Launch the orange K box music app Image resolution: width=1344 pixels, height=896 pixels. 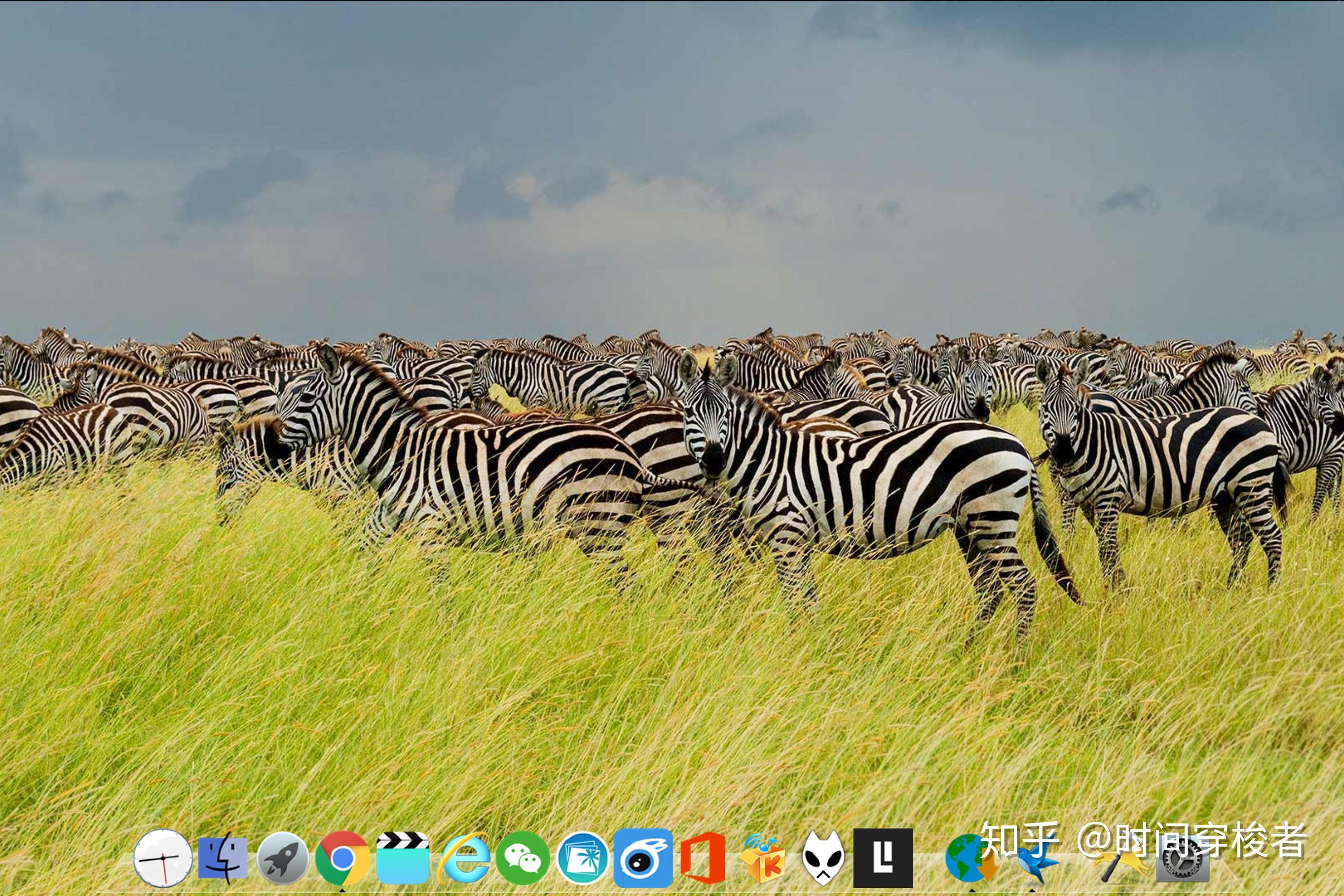pyautogui.click(x=763, y=858)
